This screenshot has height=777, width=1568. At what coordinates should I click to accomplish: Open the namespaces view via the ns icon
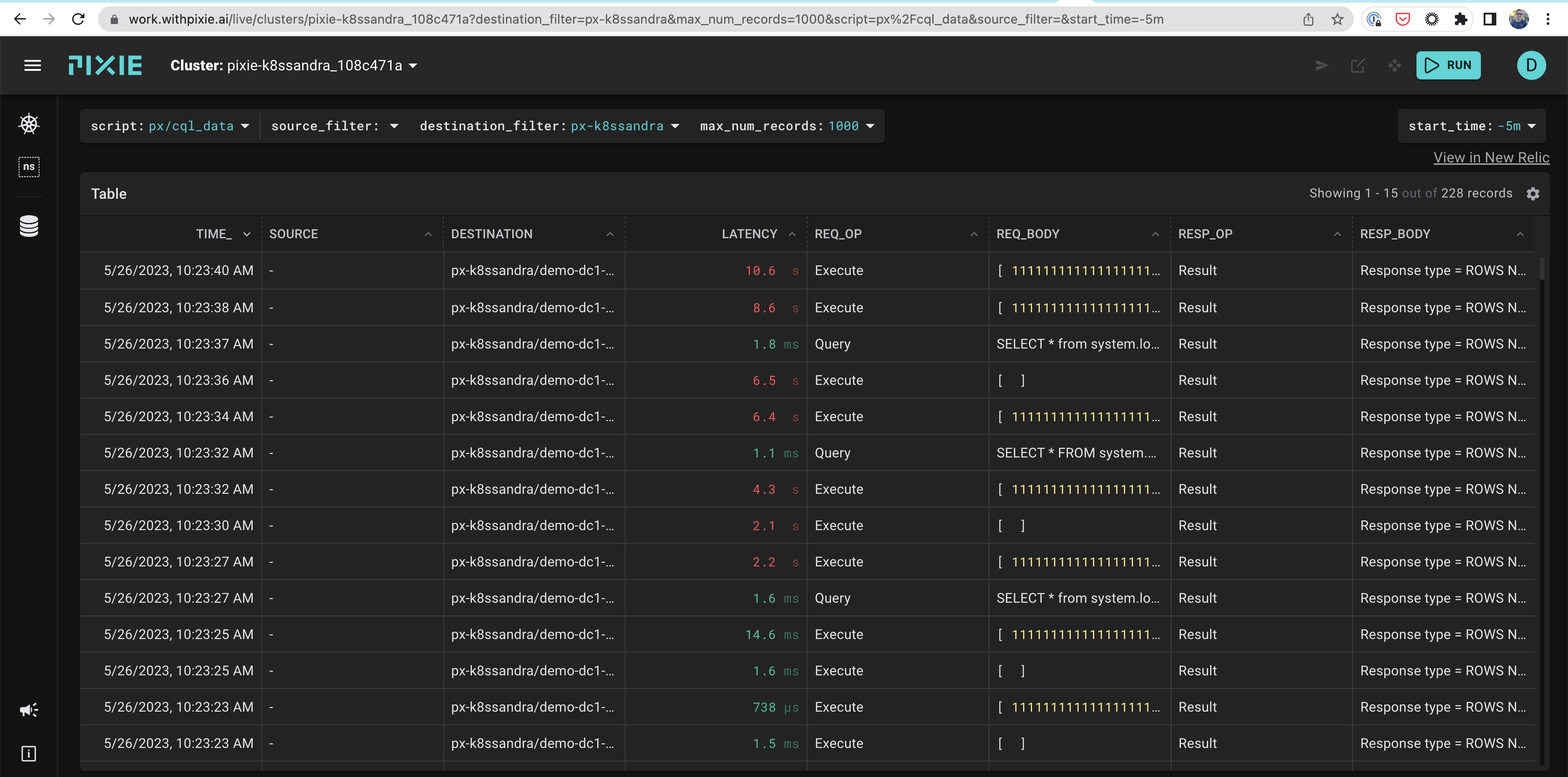(29, 167)
